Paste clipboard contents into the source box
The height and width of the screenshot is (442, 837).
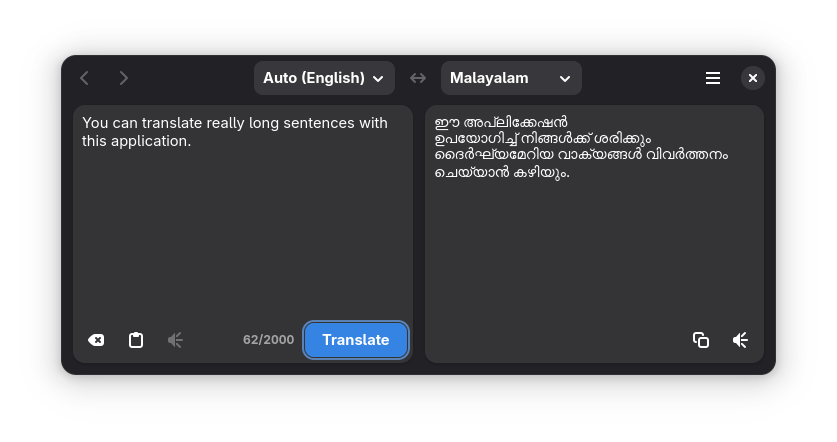(x=136, y=340)
